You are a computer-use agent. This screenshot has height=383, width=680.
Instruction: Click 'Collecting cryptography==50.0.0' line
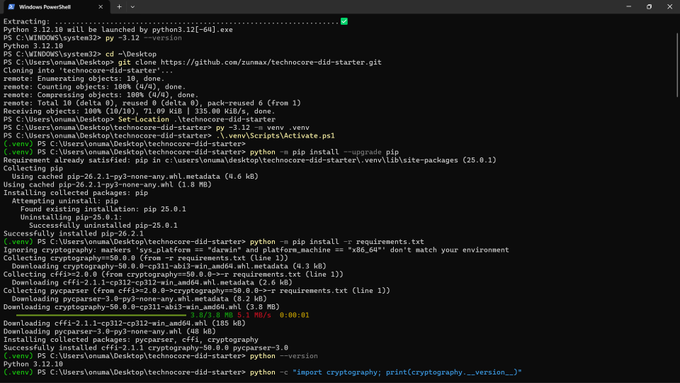[146, 258]
